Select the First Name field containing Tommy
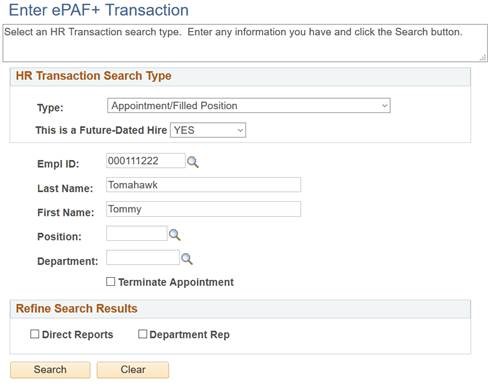 203,209
